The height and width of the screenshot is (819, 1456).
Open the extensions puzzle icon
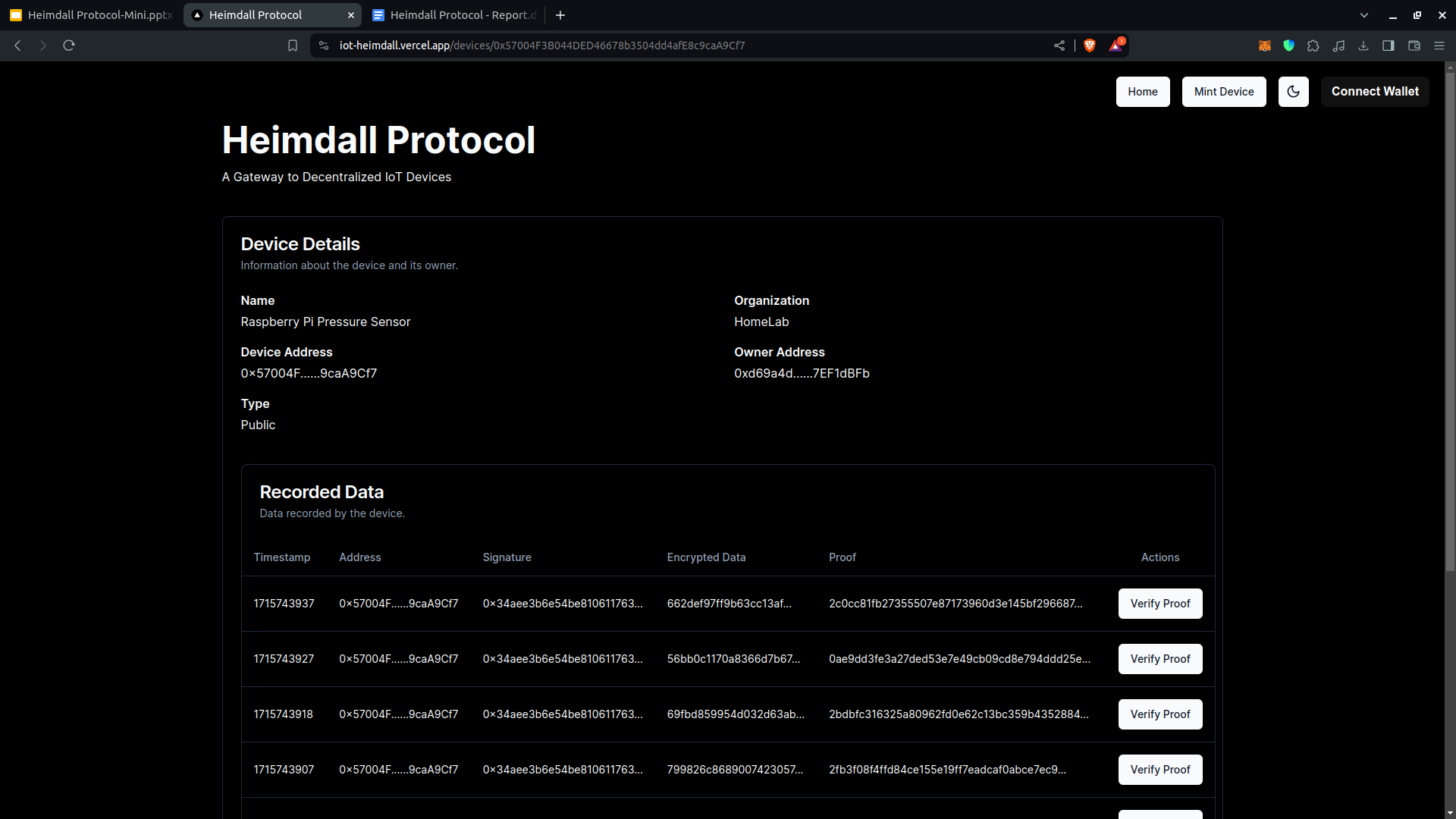pyautogui.click(x=1313, y=45)
